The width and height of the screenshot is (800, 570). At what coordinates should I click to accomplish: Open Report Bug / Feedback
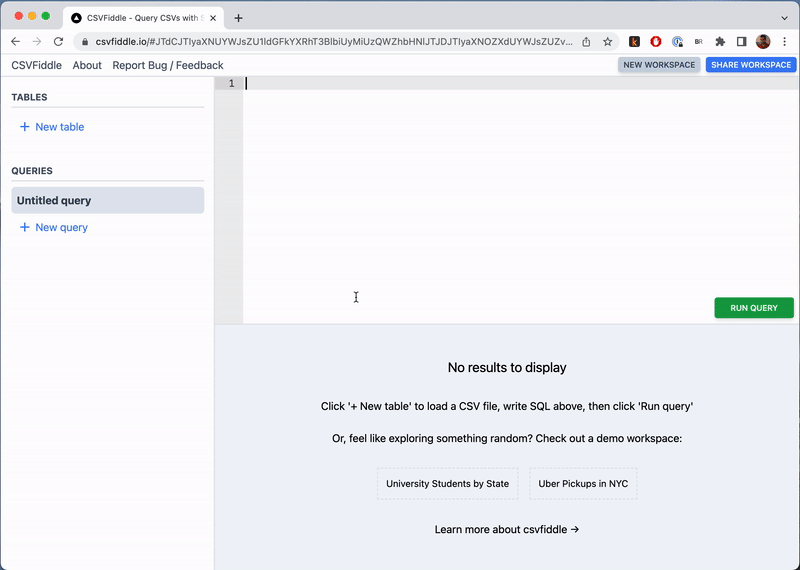click(x=167, y=65)
